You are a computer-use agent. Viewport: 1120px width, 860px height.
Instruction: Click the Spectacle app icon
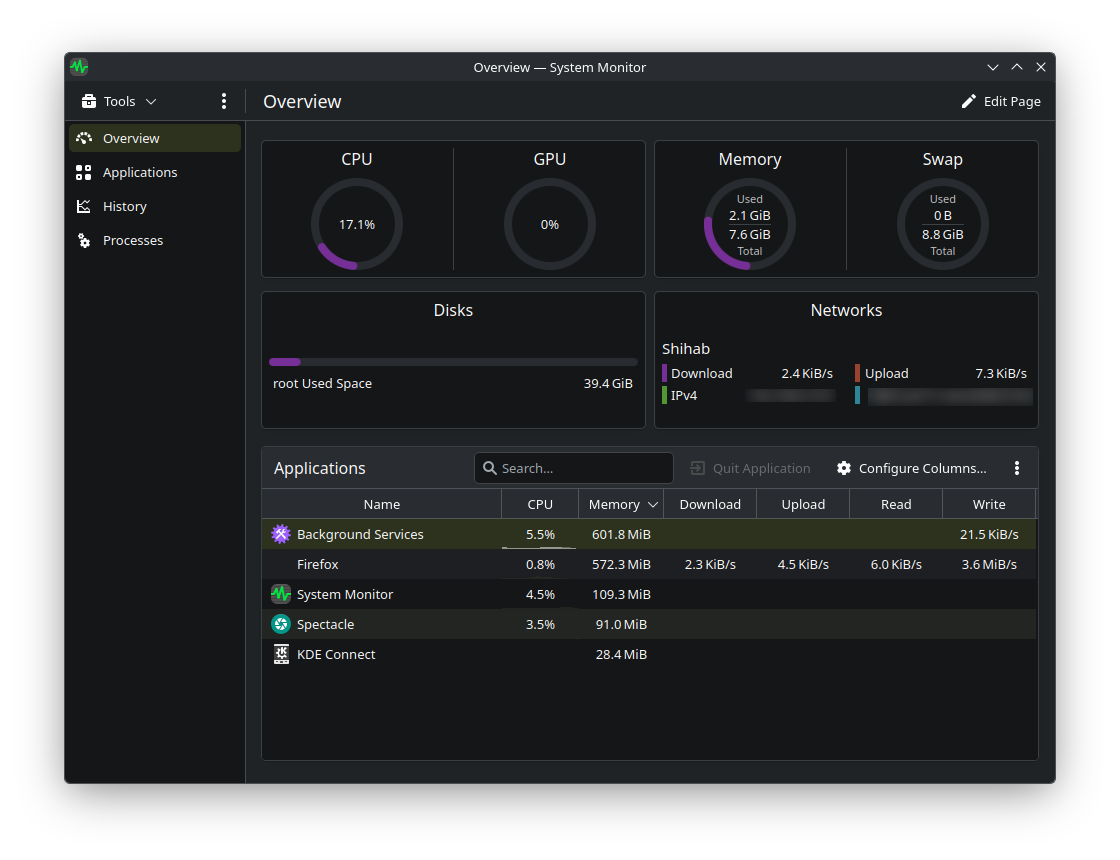(281, 624)
